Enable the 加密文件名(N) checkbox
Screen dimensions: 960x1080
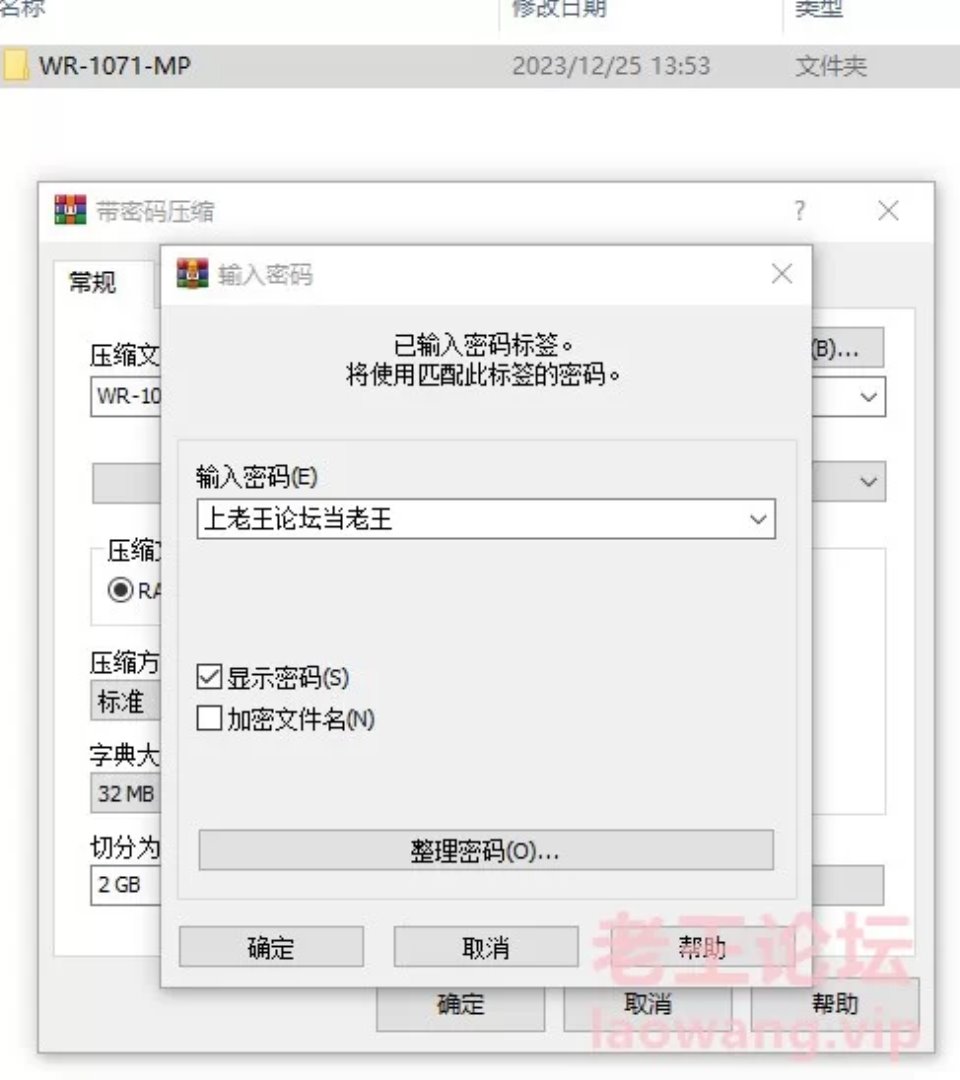(209, 718)
